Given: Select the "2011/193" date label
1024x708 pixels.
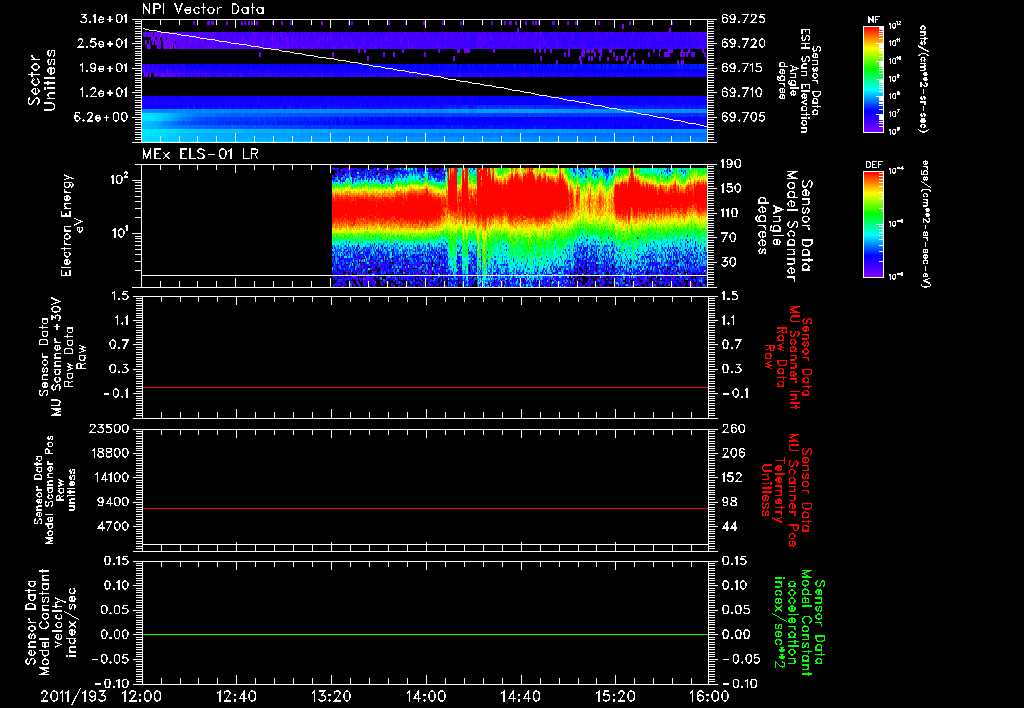Looking at the screenshot, I should pyautogui.click(x=73, y=696).
